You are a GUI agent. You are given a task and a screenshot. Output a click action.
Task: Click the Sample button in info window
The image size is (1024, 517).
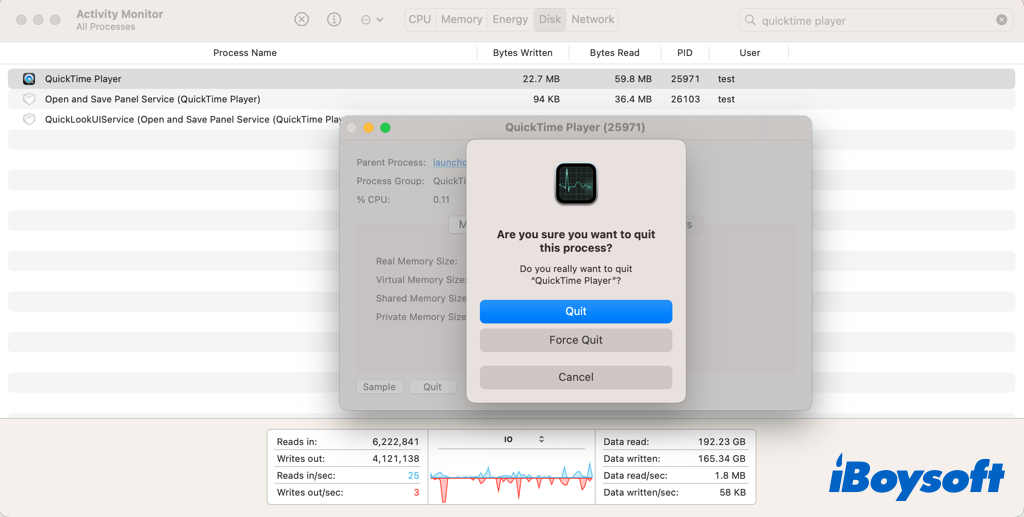coord(379,387)
